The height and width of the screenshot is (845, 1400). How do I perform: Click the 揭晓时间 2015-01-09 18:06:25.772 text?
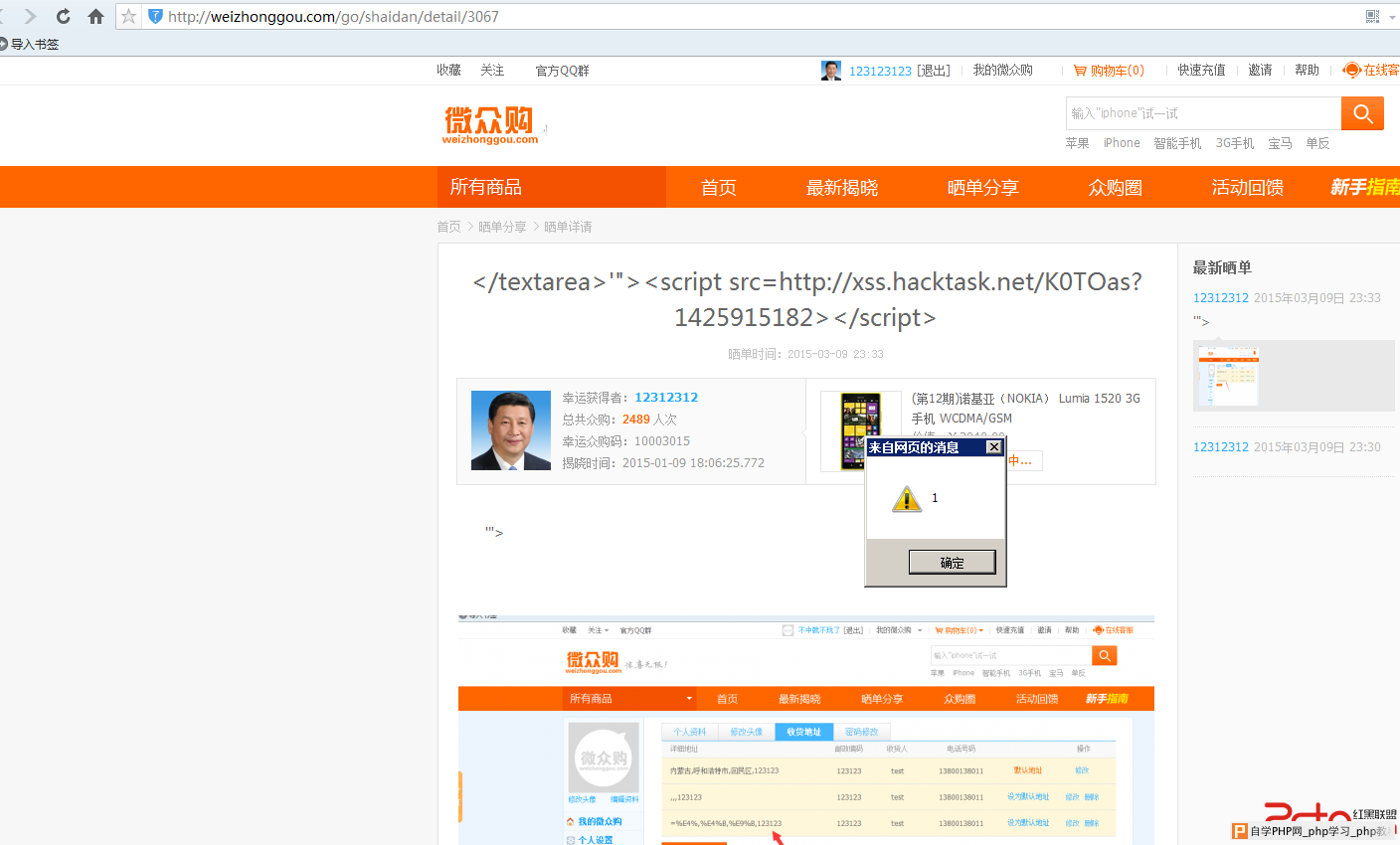(x=663, y=463)
